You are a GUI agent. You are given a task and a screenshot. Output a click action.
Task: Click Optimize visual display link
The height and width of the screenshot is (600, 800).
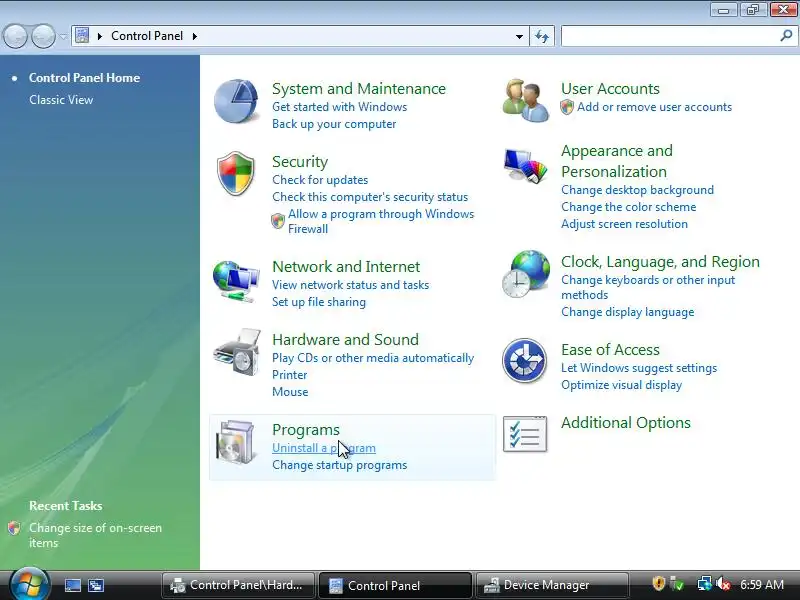click(x=621, y=385)
